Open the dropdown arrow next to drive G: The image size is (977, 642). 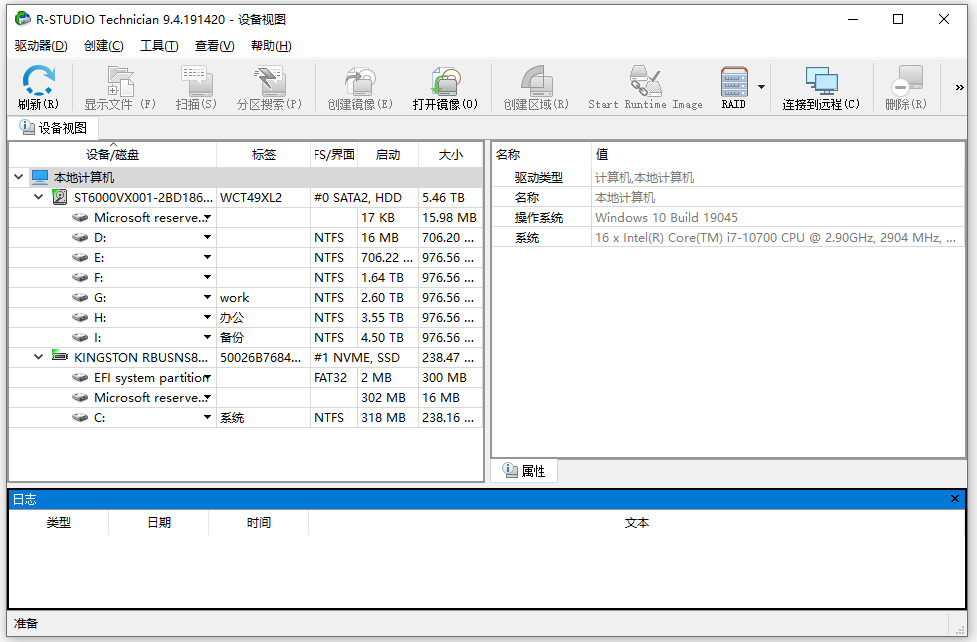click(x=206, y=297)
